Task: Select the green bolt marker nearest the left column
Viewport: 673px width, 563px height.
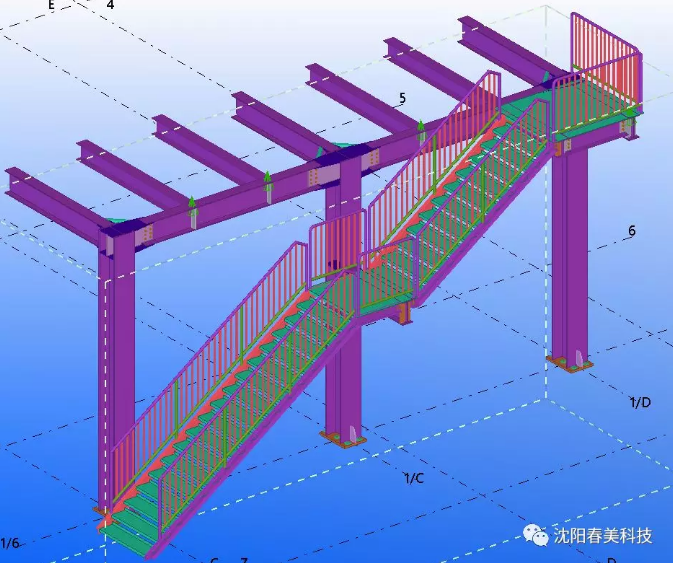Action: [192, 205]
